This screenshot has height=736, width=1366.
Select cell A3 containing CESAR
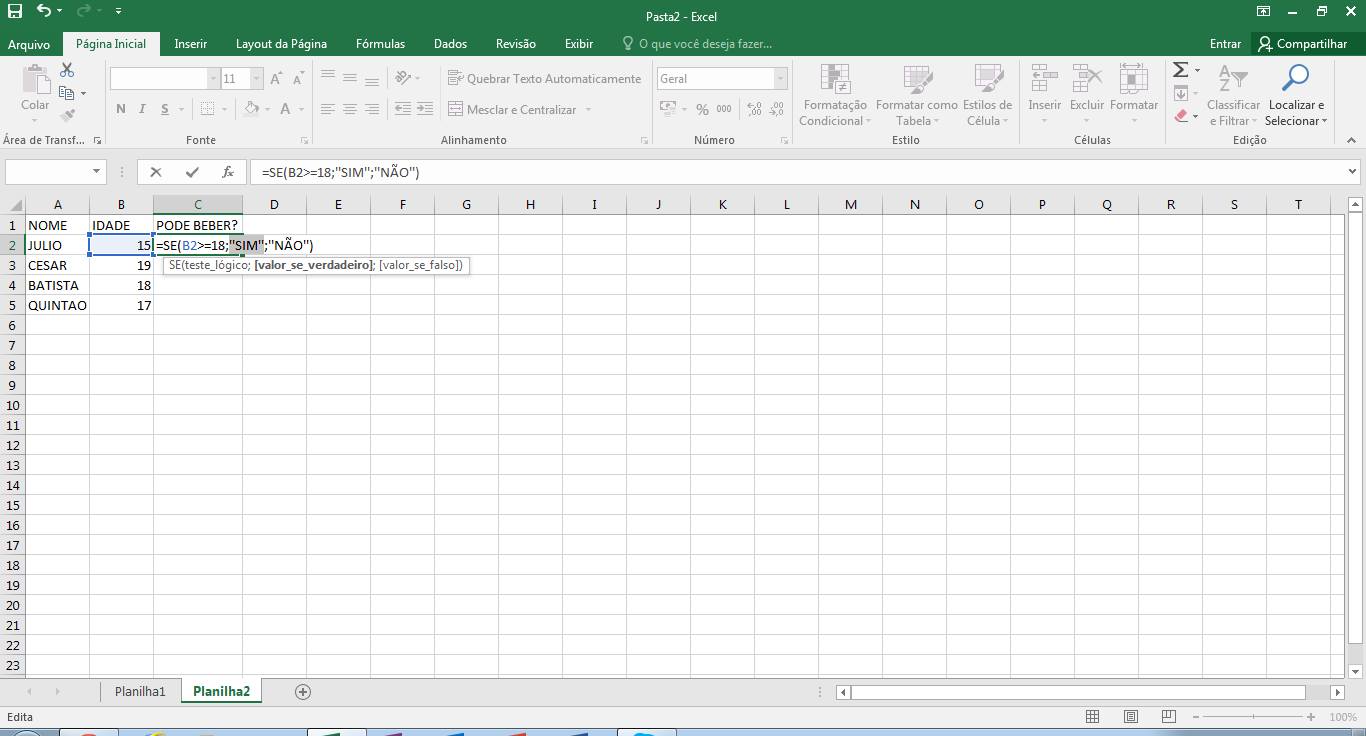(57, 265)
